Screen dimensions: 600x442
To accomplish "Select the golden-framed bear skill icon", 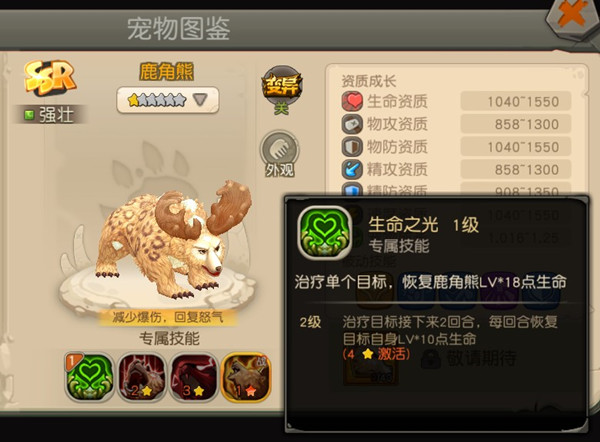I will pyautogui.click(x=246, y=377).
